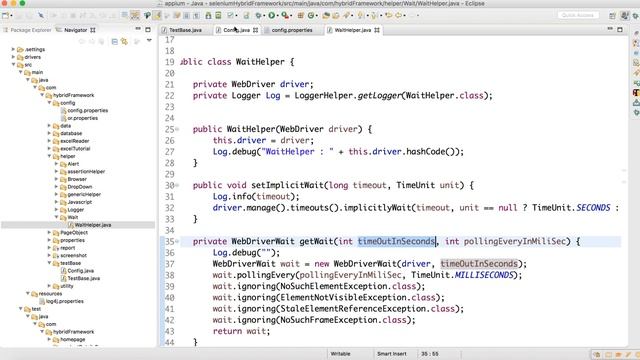Select the homepage folder

pyautogui.click(x=69, y=339)
